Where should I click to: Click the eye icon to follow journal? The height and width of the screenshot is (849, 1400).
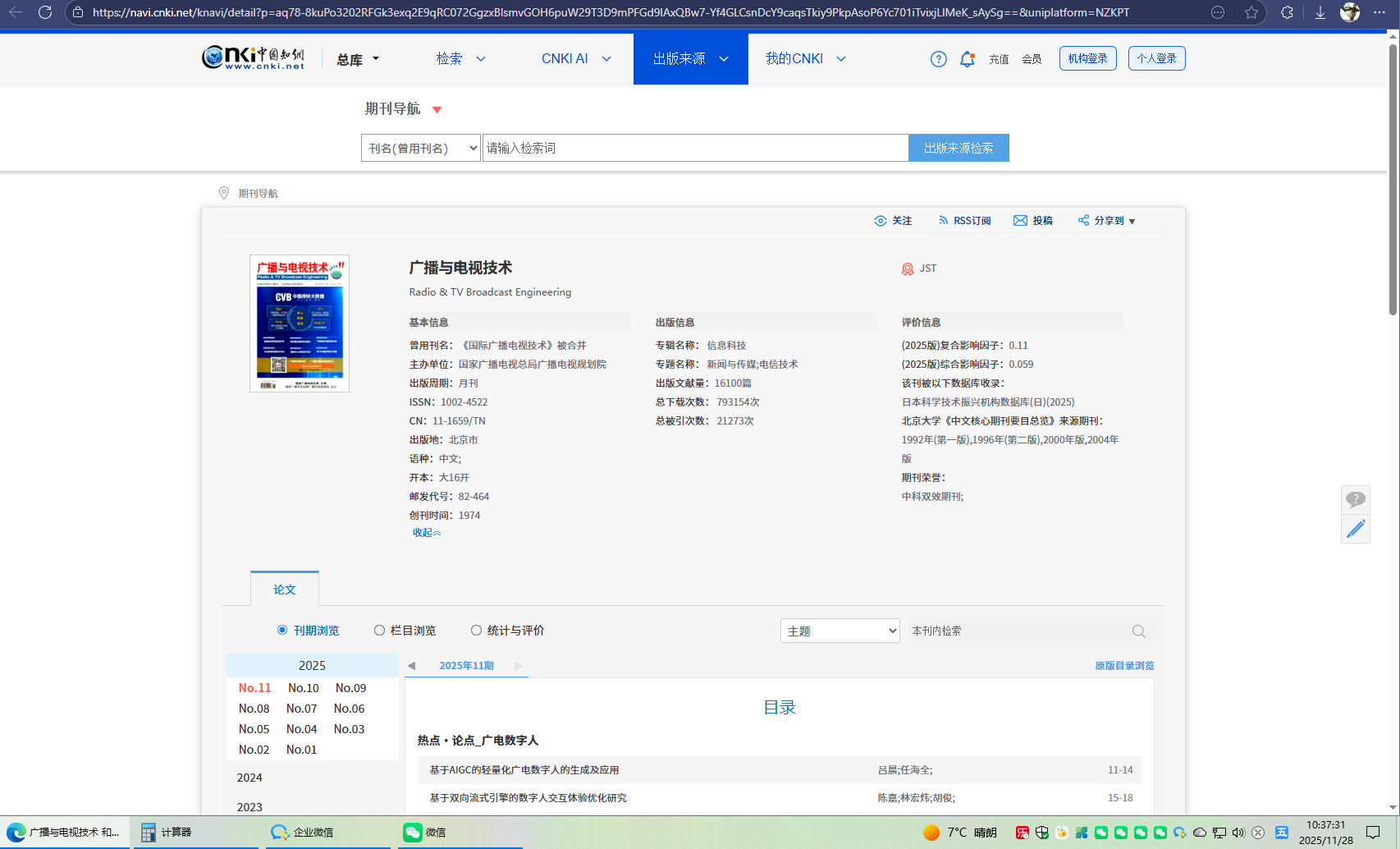(x=881, y=221)
